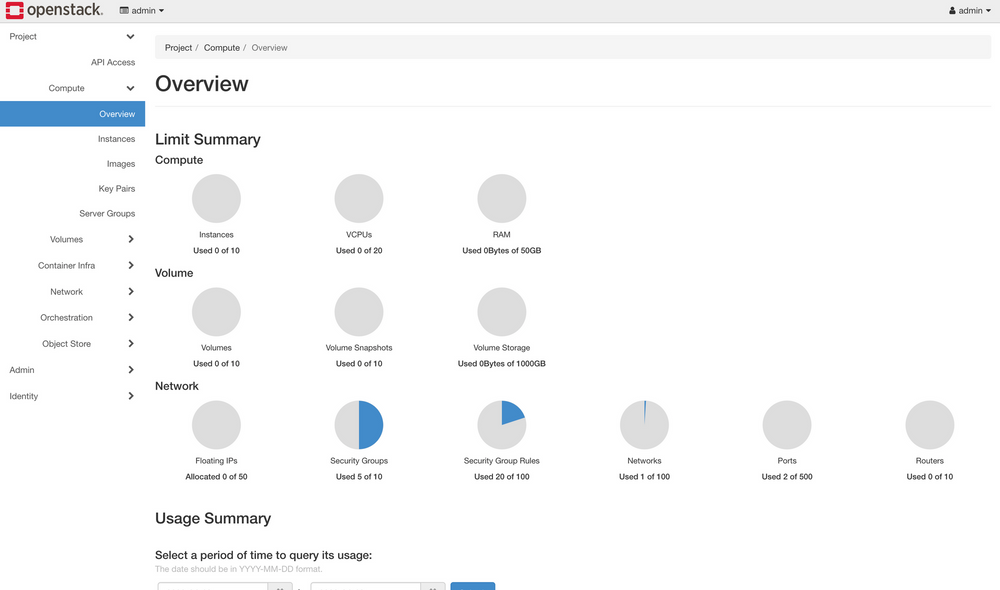Click the Security Groups usage pie chart
The image size is (1000, 590).
click(x=359, y=424)
